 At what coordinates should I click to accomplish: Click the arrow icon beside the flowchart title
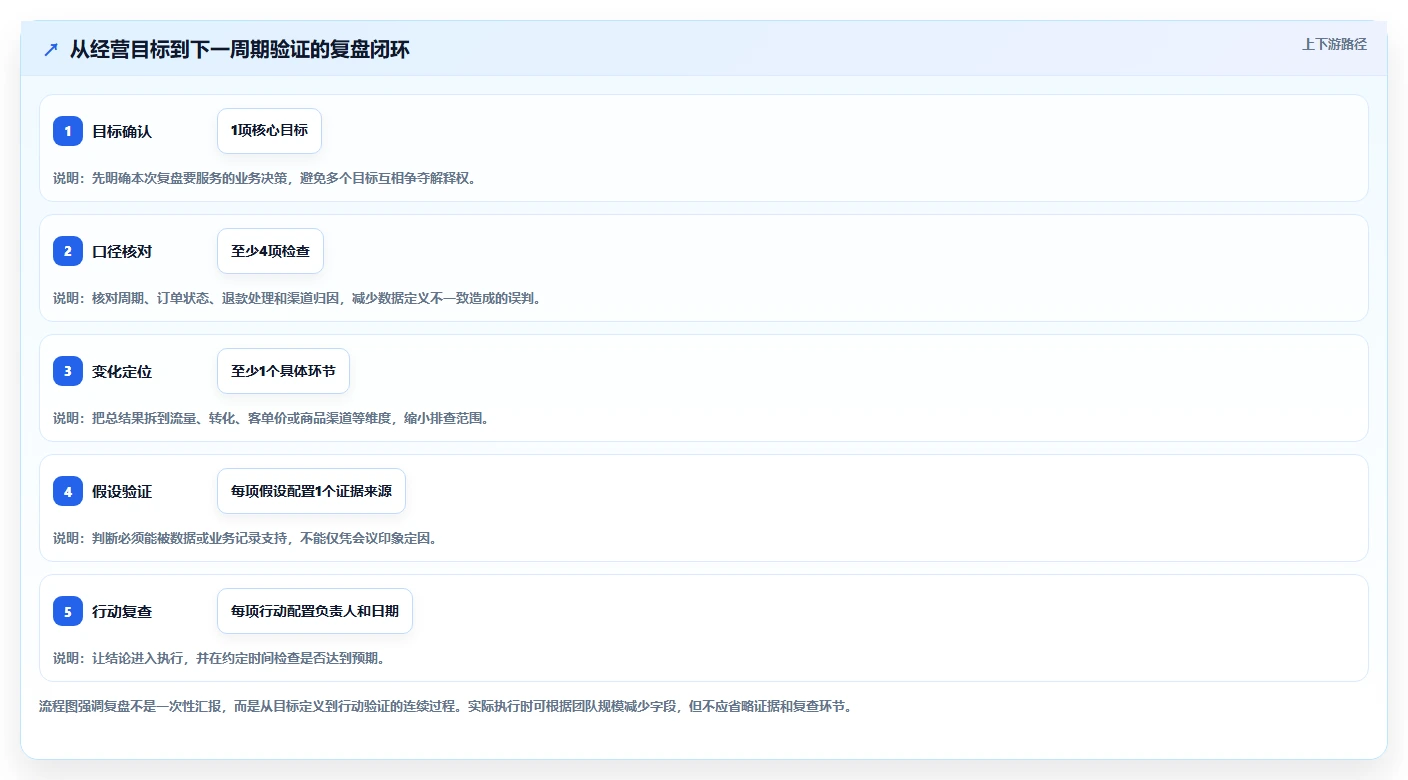[x=51, y=50]
